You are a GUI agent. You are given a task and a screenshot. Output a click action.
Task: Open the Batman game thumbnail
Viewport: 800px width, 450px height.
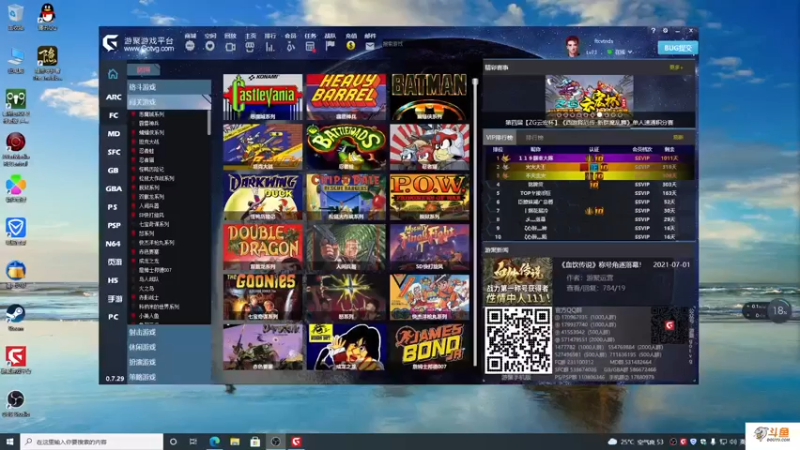(430, 97)
